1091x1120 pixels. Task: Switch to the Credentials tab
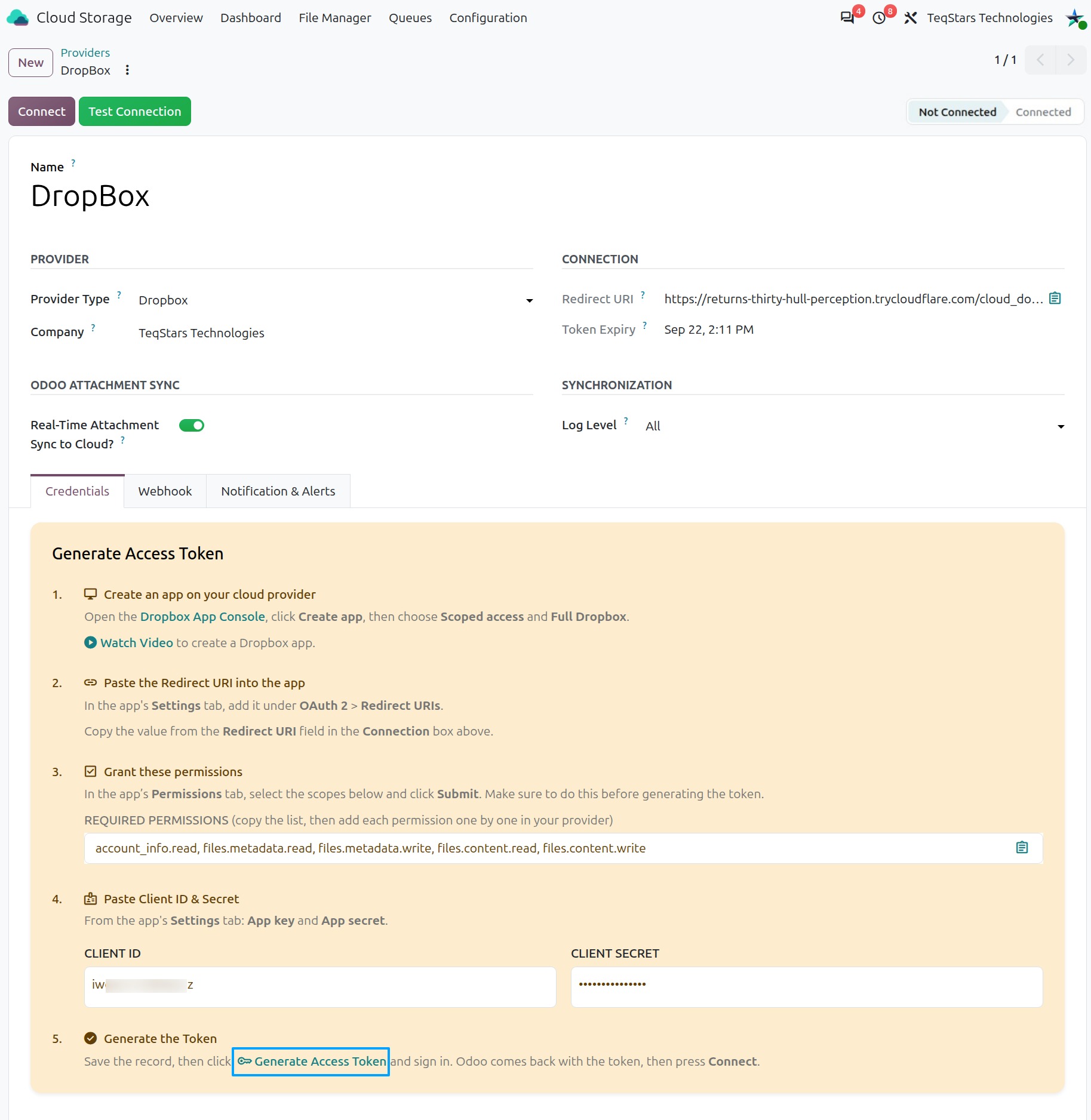tap(78, 491)
